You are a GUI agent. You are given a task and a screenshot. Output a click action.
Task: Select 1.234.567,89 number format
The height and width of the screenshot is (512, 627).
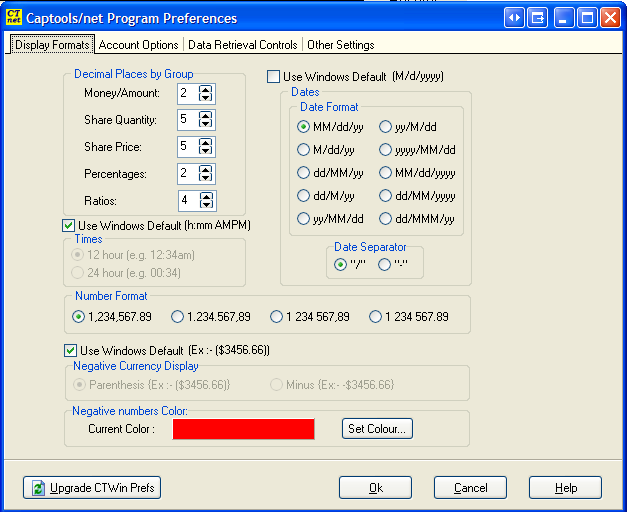177,317
